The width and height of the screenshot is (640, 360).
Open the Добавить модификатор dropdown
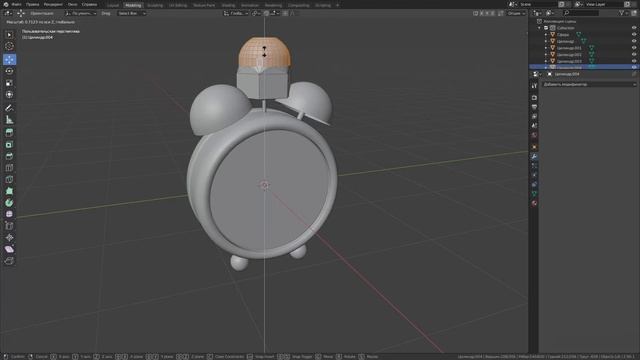[x=589, y=84]
